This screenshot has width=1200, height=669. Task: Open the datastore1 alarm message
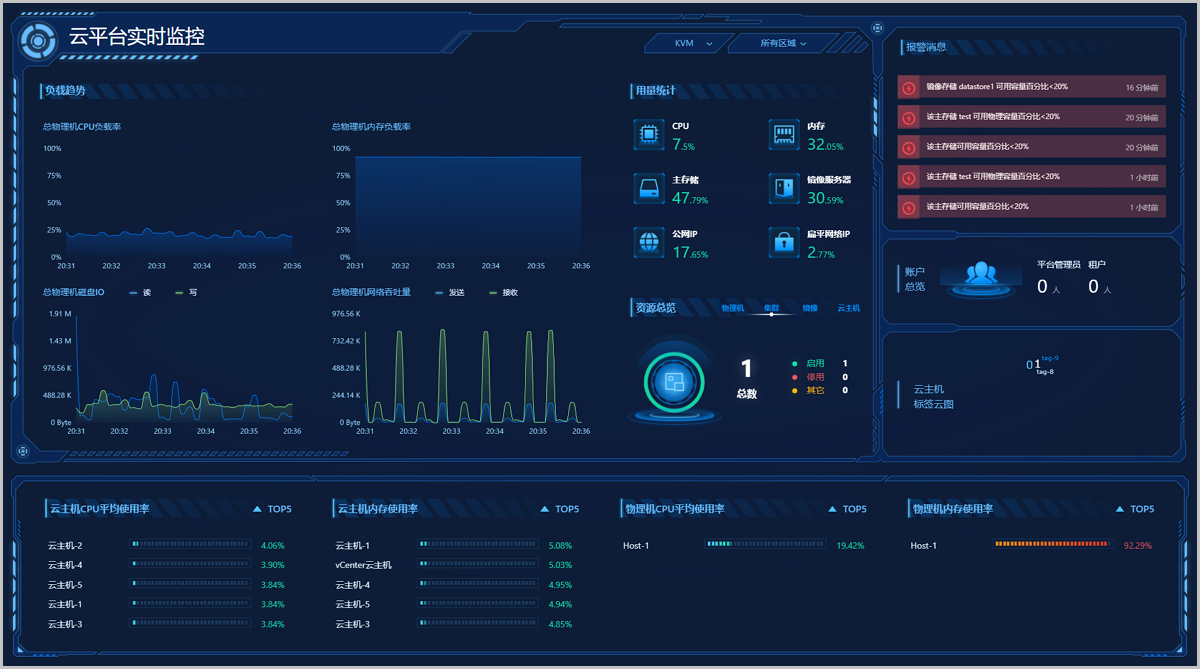tap(1031, 87)
